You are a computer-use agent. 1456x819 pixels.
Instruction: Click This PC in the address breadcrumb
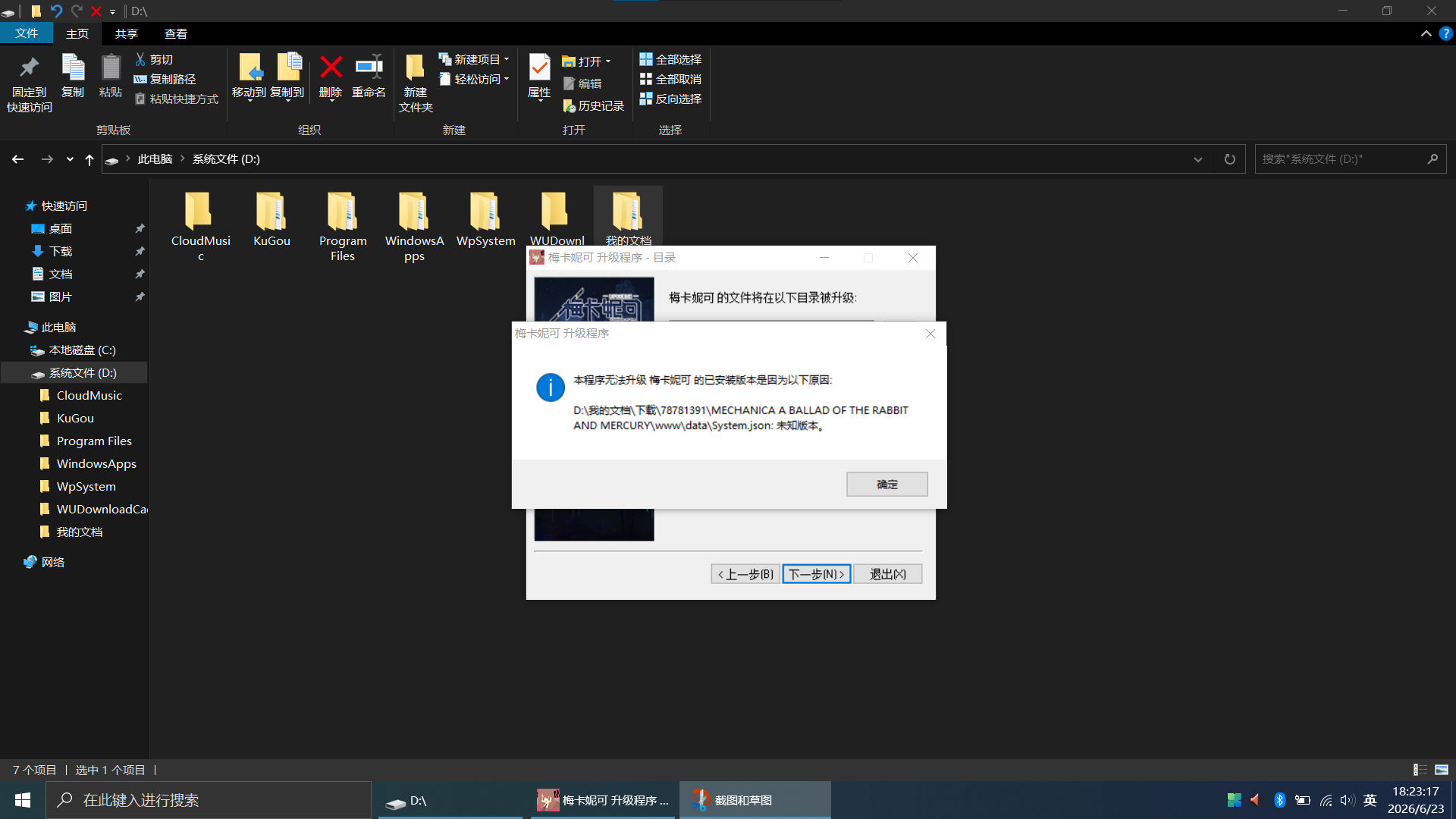coord(155,159)
